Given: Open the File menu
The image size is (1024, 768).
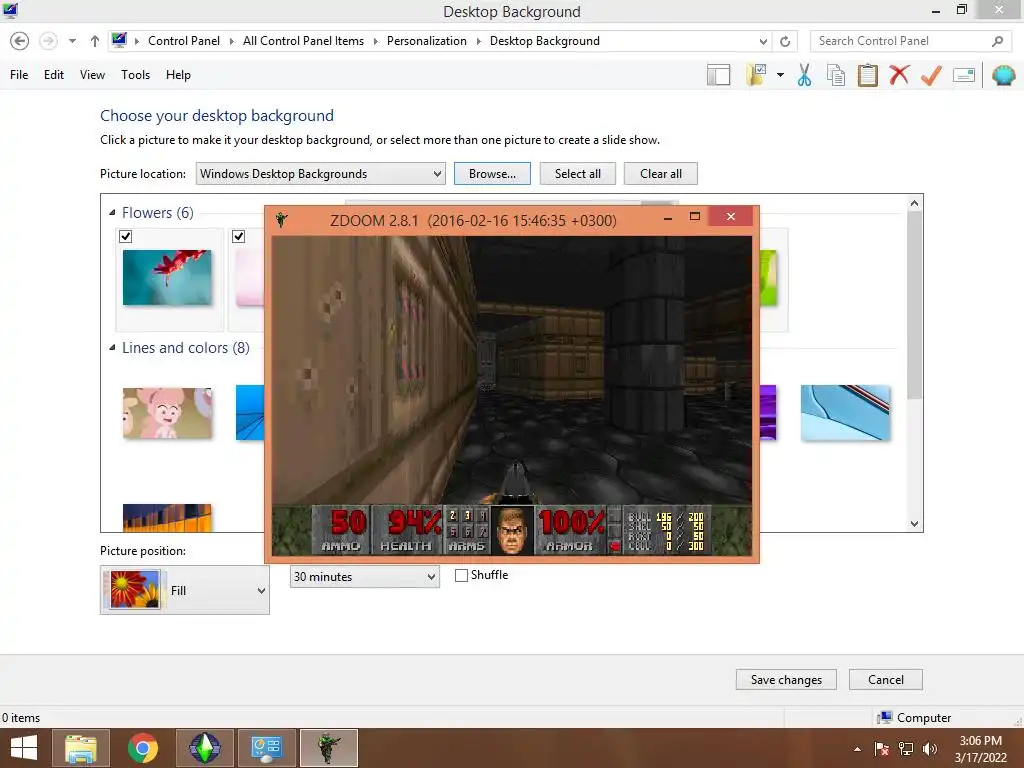Looking at the screenshot, I should click(x=19, y=74).
